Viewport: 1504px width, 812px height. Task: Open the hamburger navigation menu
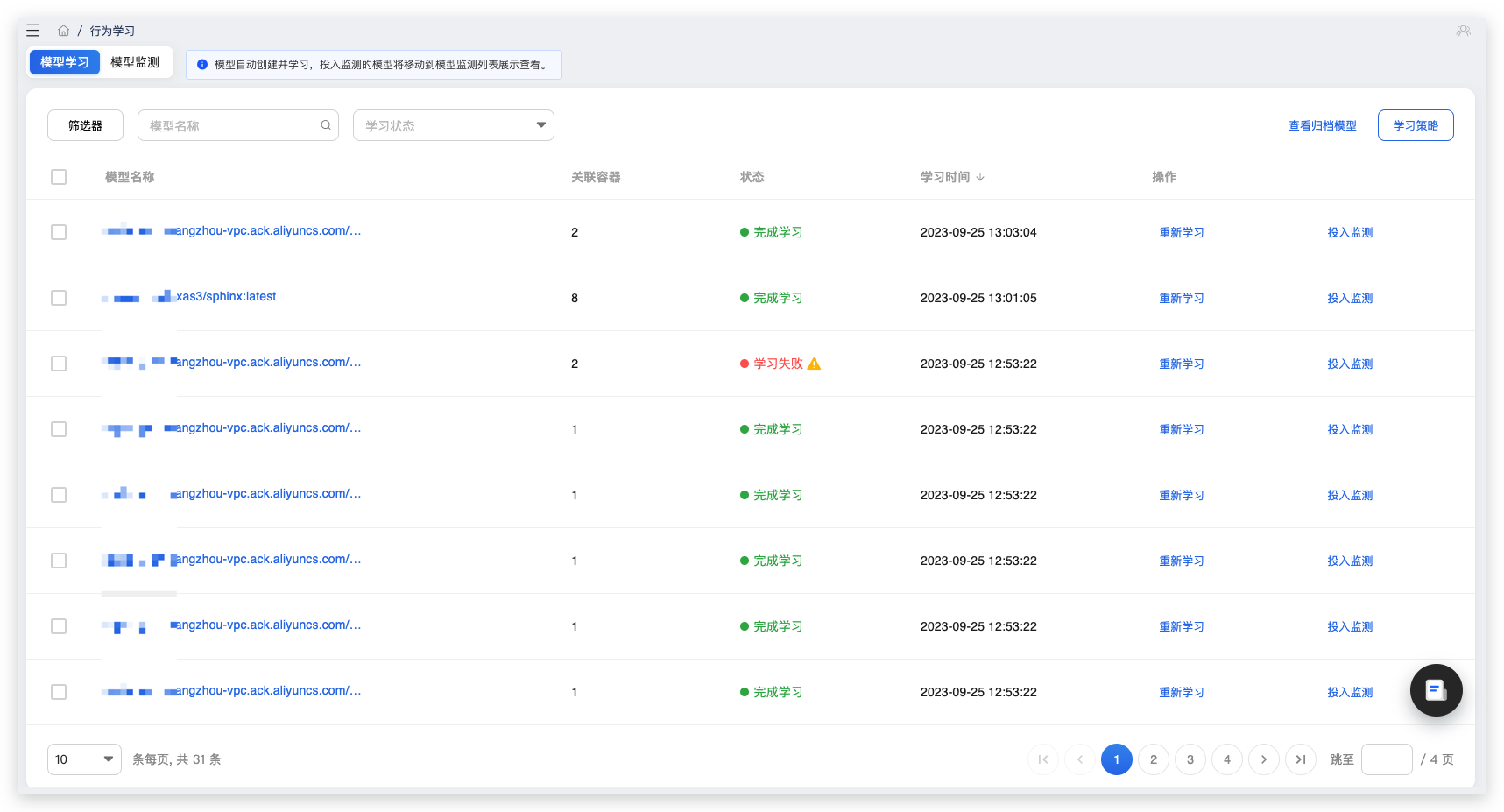(33, 31)
